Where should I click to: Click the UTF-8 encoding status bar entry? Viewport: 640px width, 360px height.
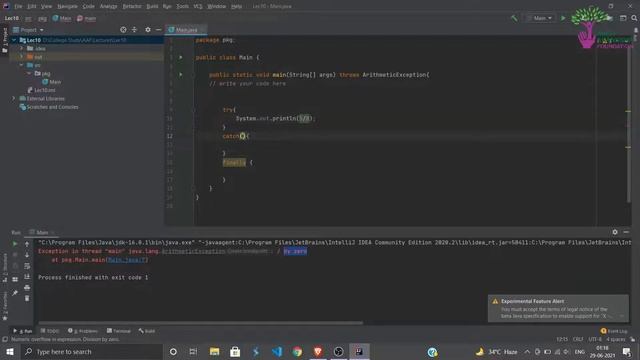595,339
